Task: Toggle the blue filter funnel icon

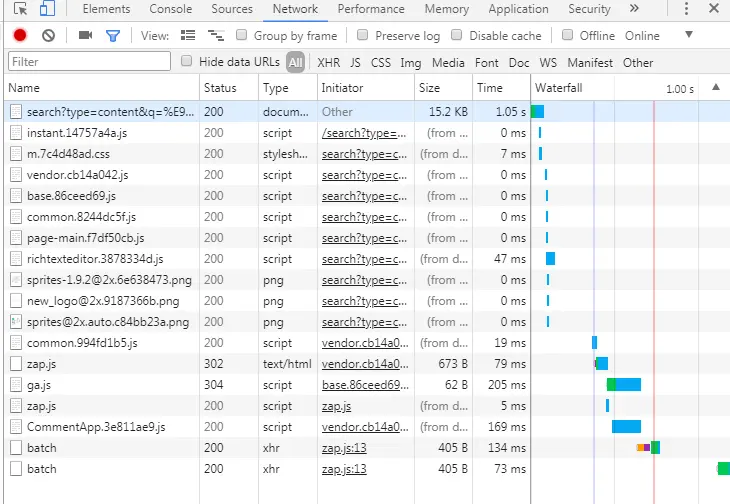Action: coord(113,36)
